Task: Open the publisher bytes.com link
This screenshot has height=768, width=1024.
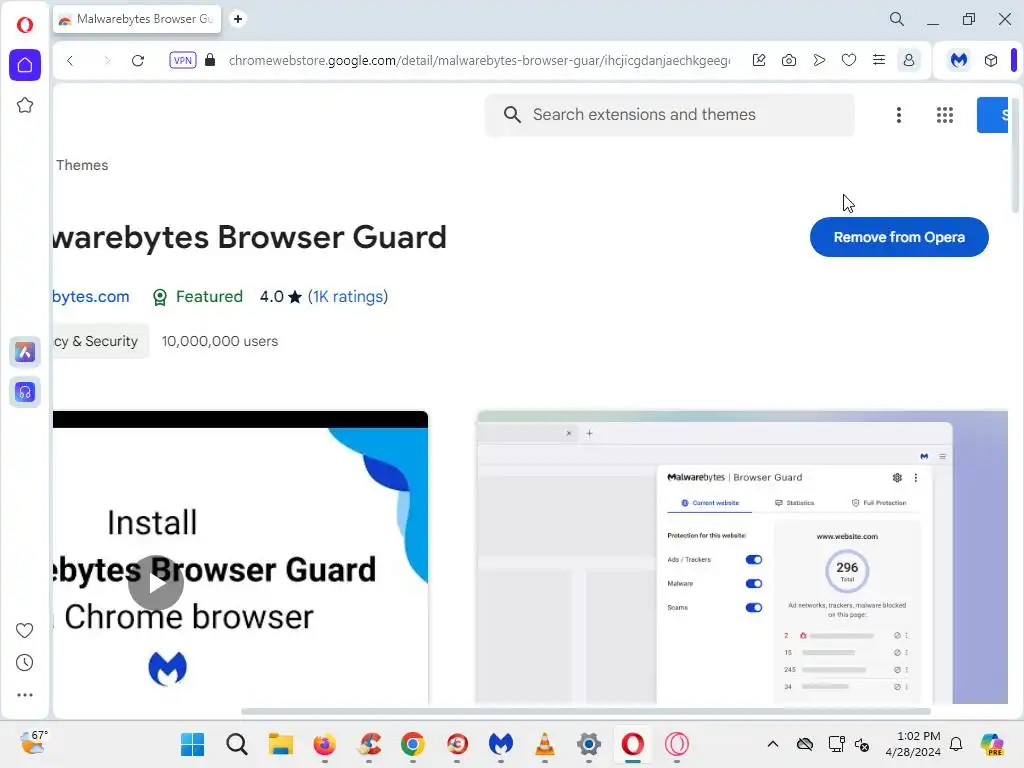Action: point(91,296)
